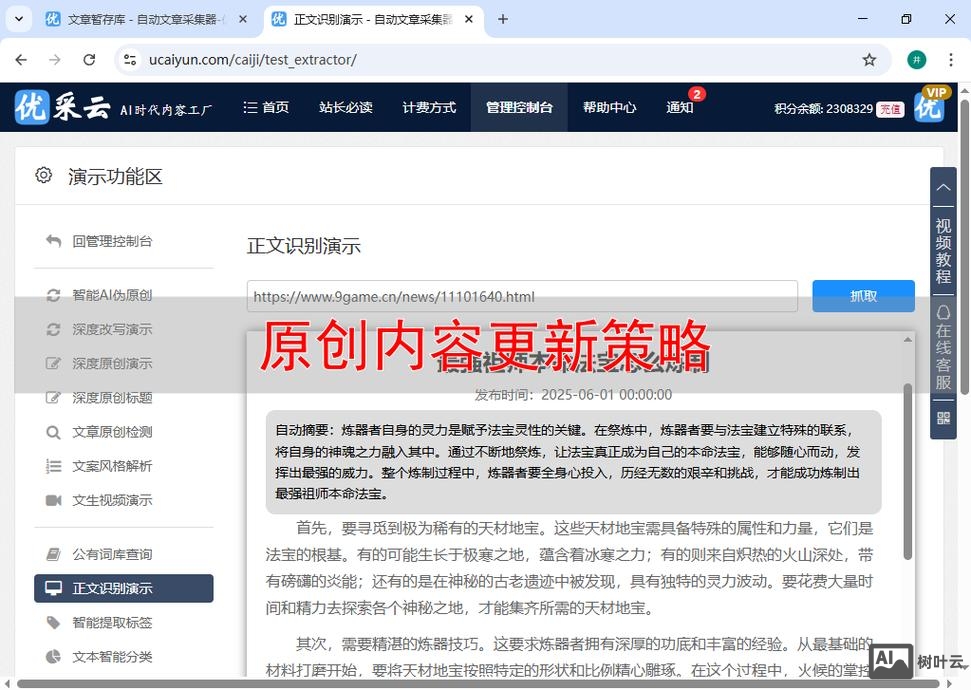Collapse the right side panel with up arrow

(x=941, y=187)
